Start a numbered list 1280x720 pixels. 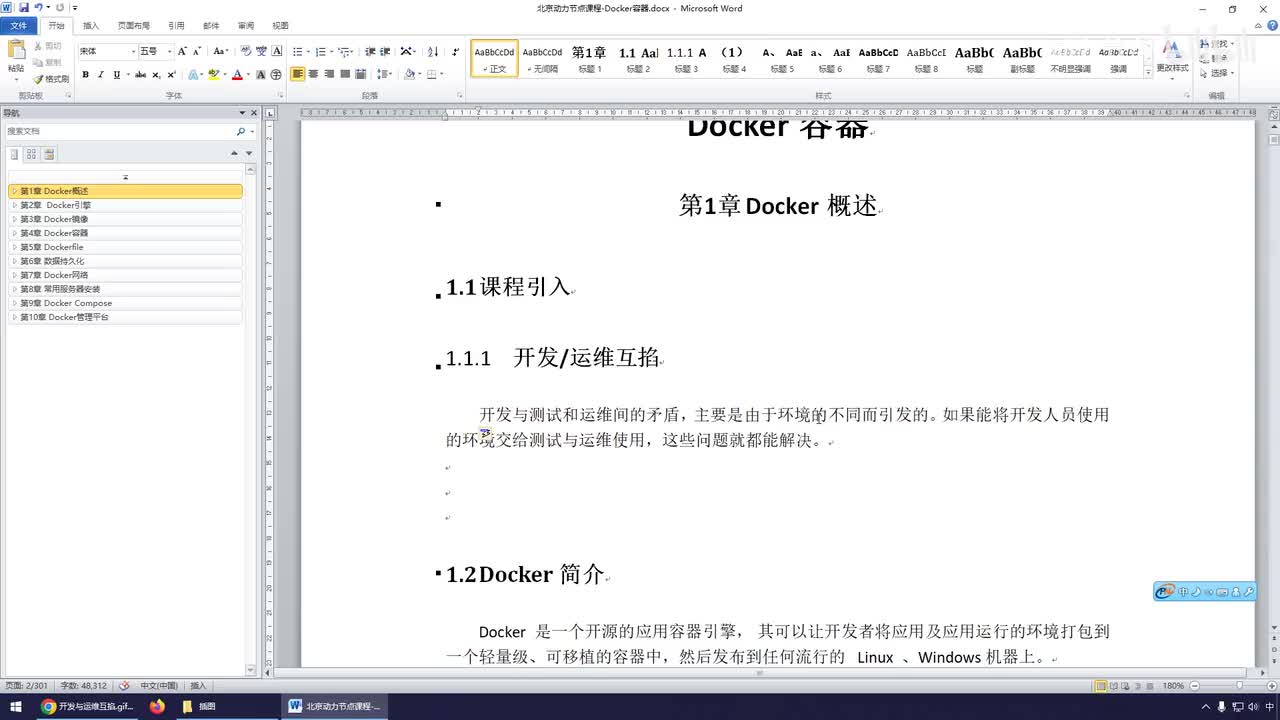click(x=320, y=51)
